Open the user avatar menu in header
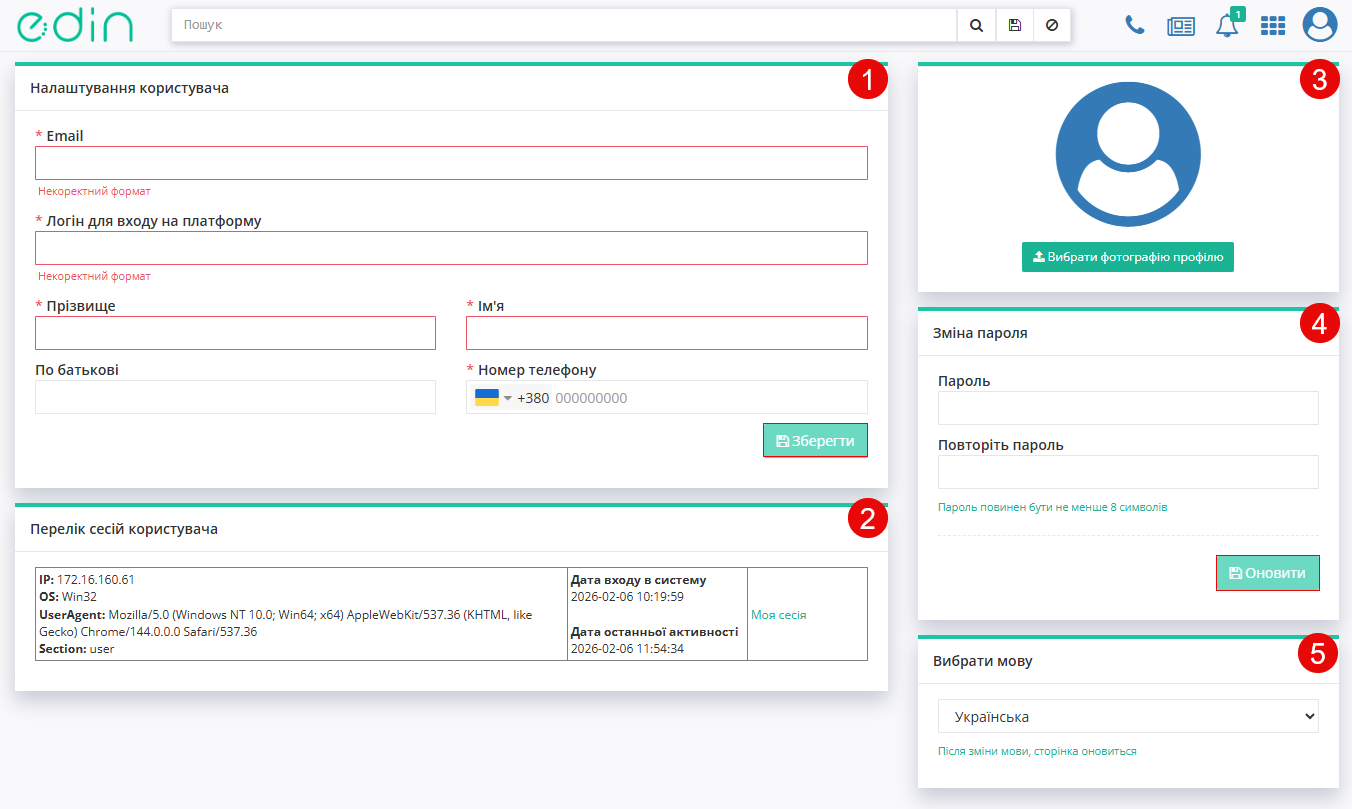Screen dimensions: 1352x809 coord(1319,25)
